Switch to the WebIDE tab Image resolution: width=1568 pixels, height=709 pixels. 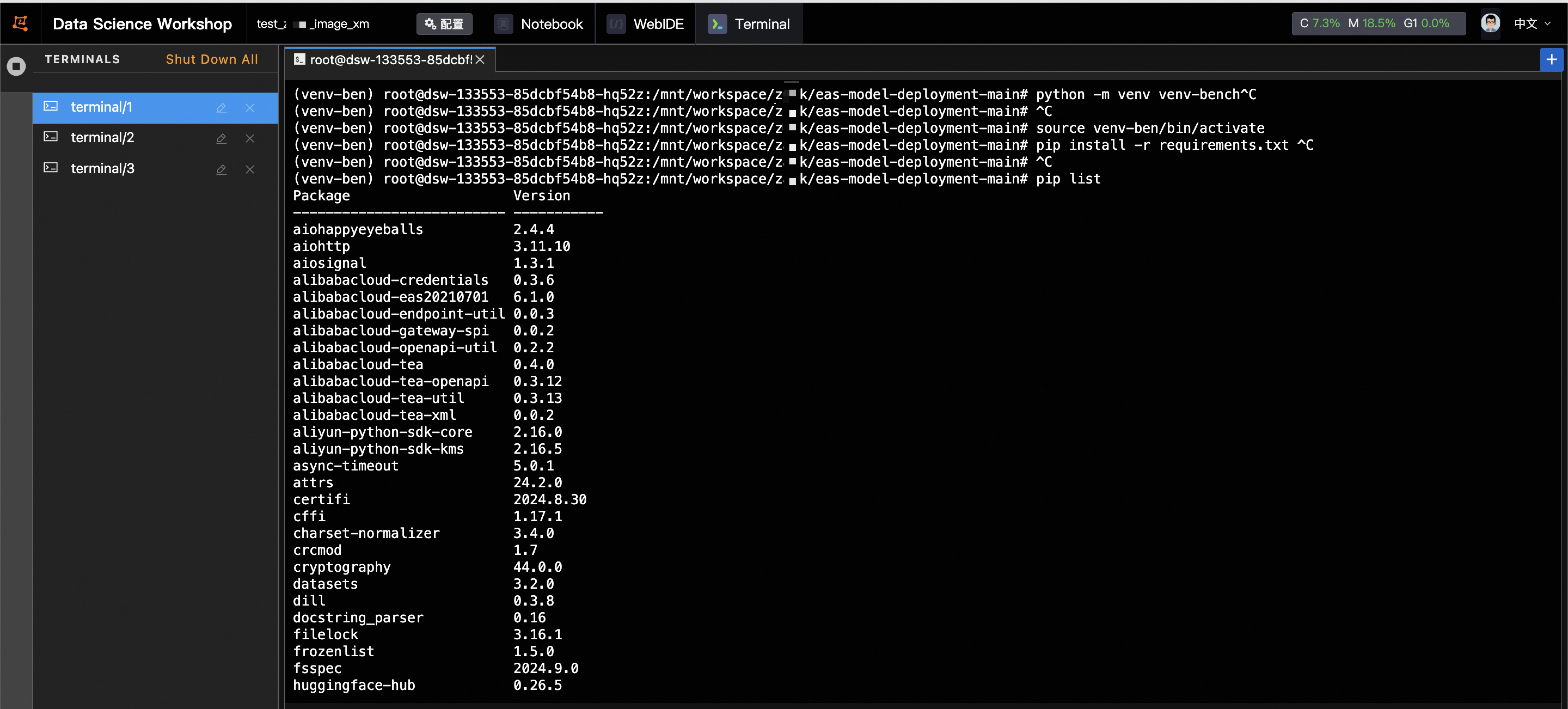(x=645, y=24)
